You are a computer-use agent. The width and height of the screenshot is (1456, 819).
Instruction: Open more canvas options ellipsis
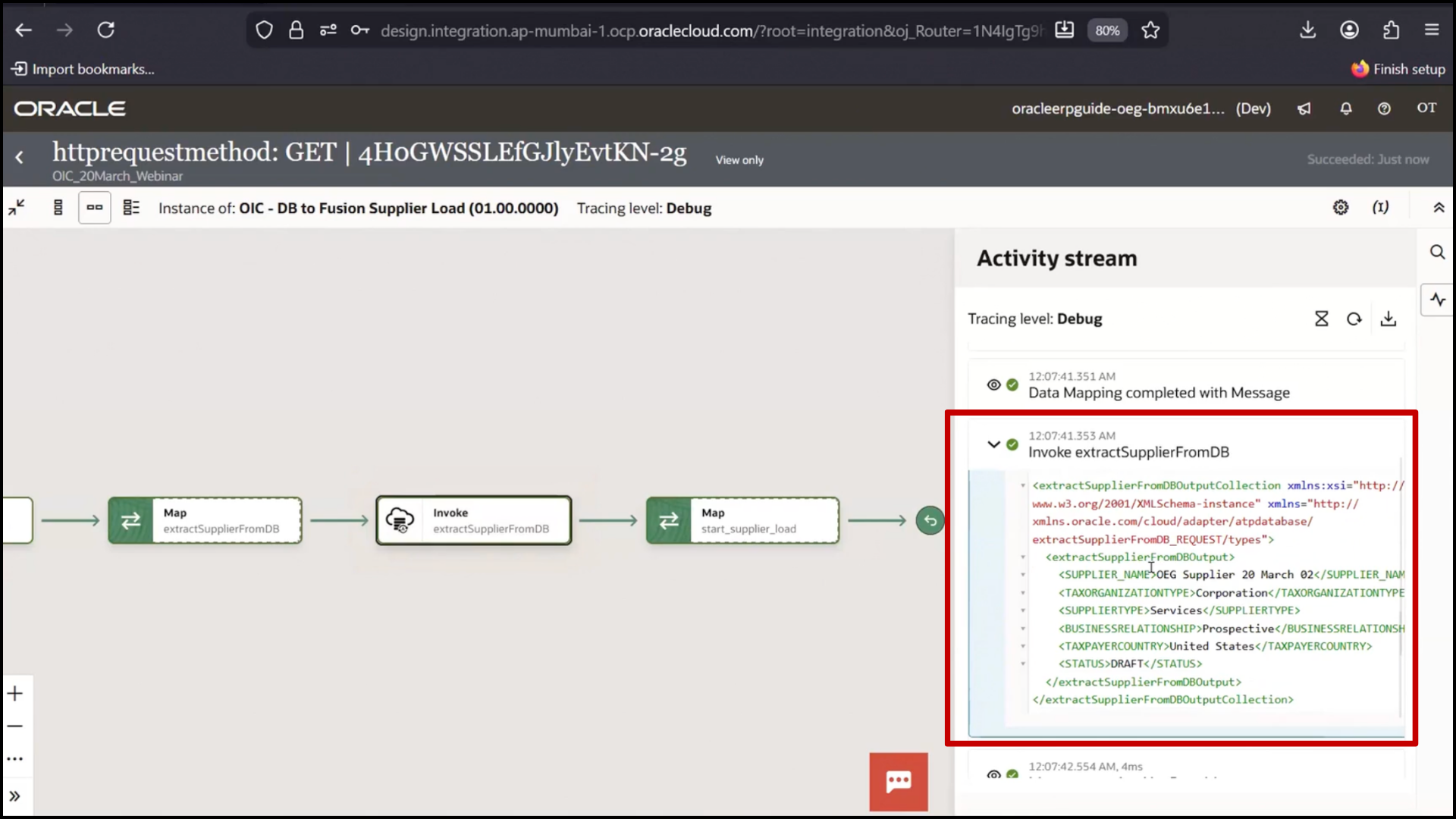pyautogui.click(x=15, y=758)
